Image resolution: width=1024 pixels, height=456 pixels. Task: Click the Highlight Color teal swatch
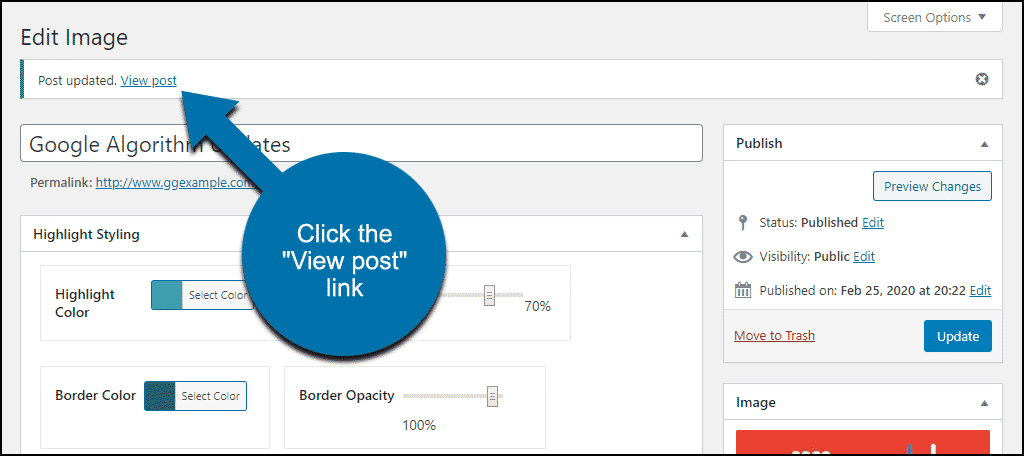coord(166,295)
